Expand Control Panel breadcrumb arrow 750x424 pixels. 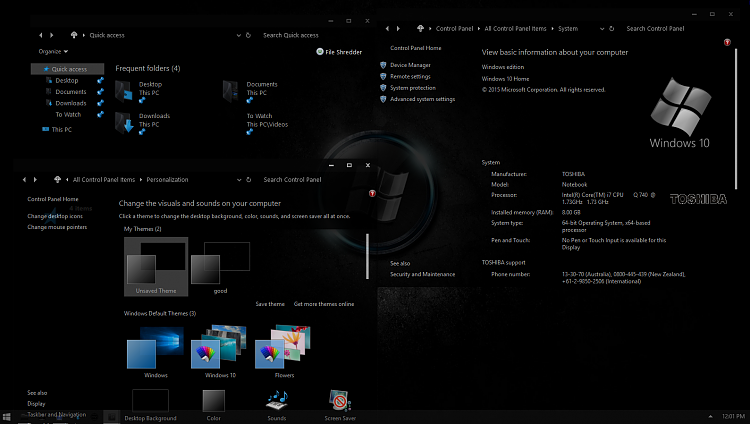coord(479,29)
